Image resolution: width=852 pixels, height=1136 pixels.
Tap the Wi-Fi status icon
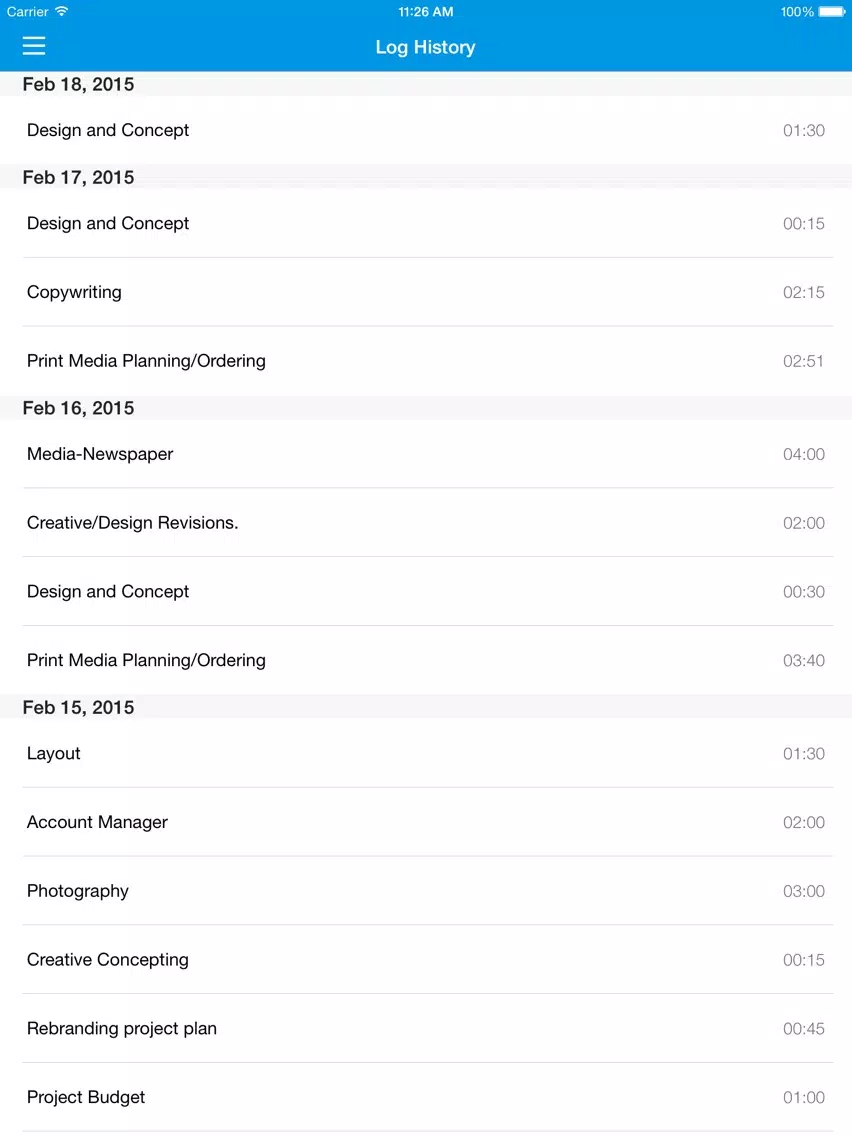(x=62, y=11)
